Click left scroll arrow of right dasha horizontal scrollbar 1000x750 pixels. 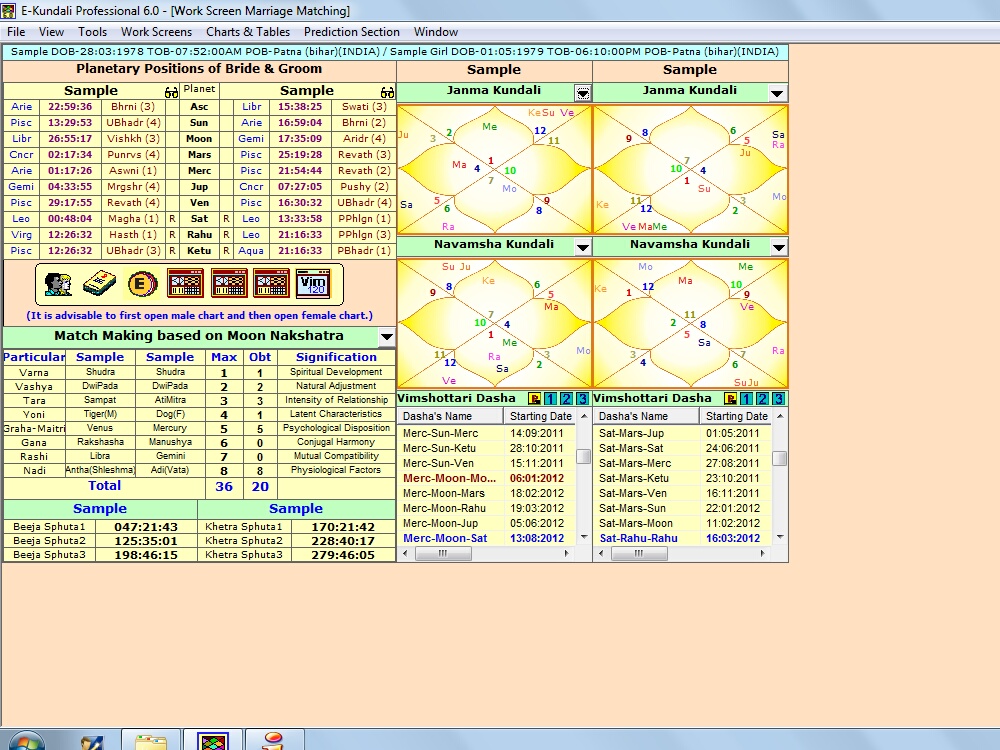tap(601, 554)
